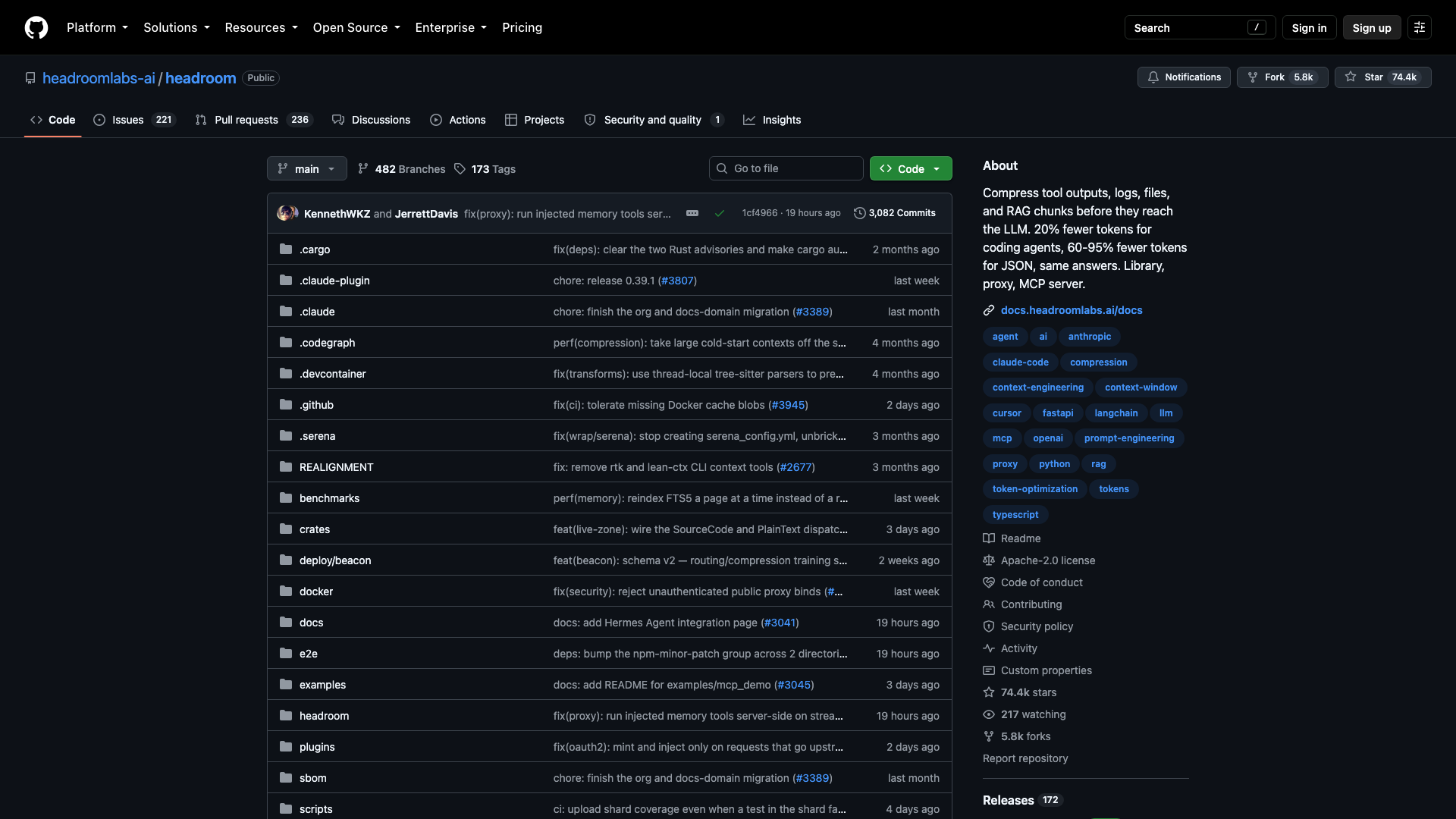This screenshot has height=819, width=1456.
Task: Click the Activity pulse icon
Action: [989, 648]
